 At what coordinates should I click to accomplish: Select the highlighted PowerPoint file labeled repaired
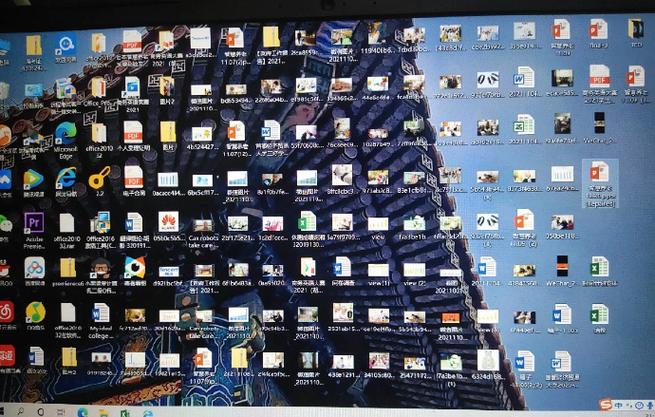pyautogui.click(x=600, y=184)
